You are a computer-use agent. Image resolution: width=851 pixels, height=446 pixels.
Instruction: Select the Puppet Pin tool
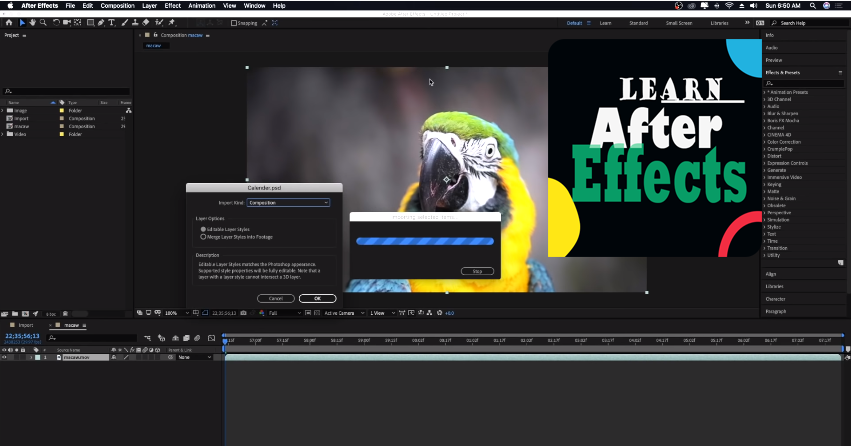coord(172,22)
